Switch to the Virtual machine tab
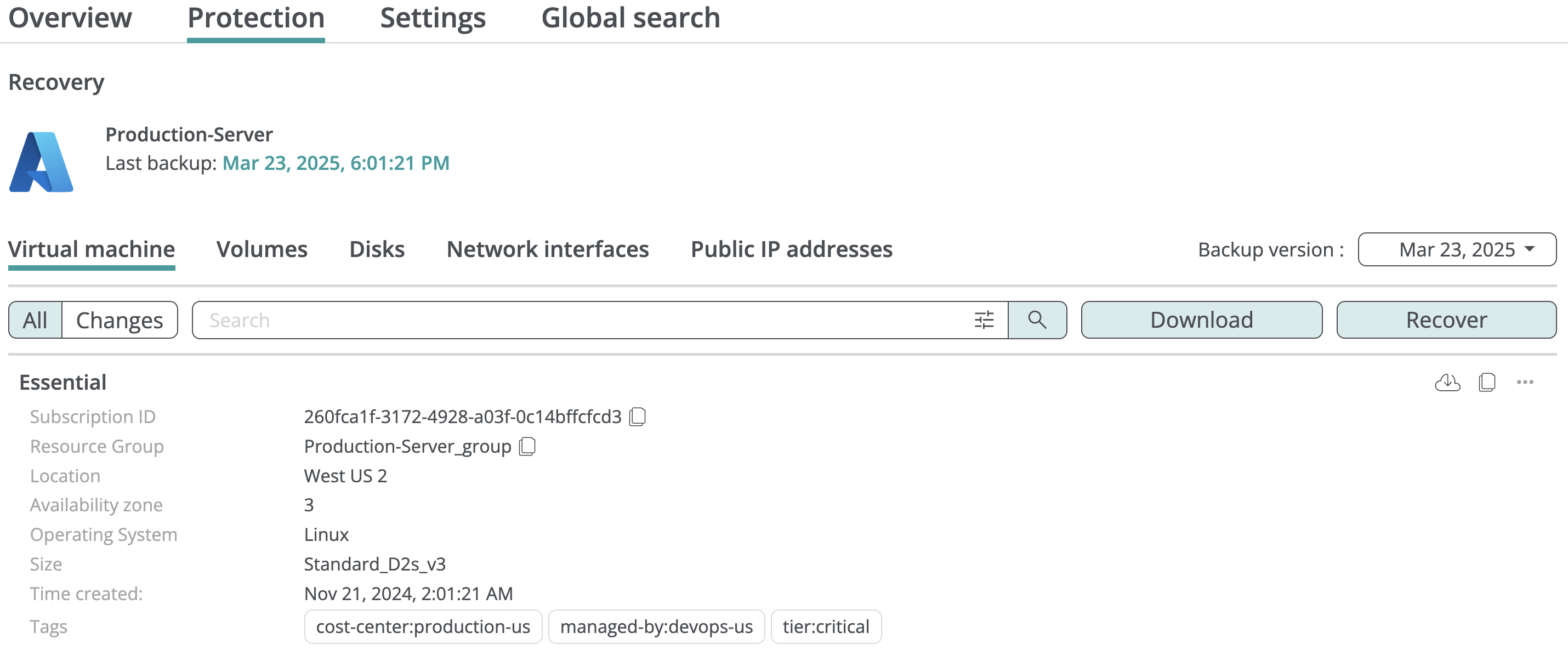The width and height of the screenshot is (1568, 650). click(92, 249)
